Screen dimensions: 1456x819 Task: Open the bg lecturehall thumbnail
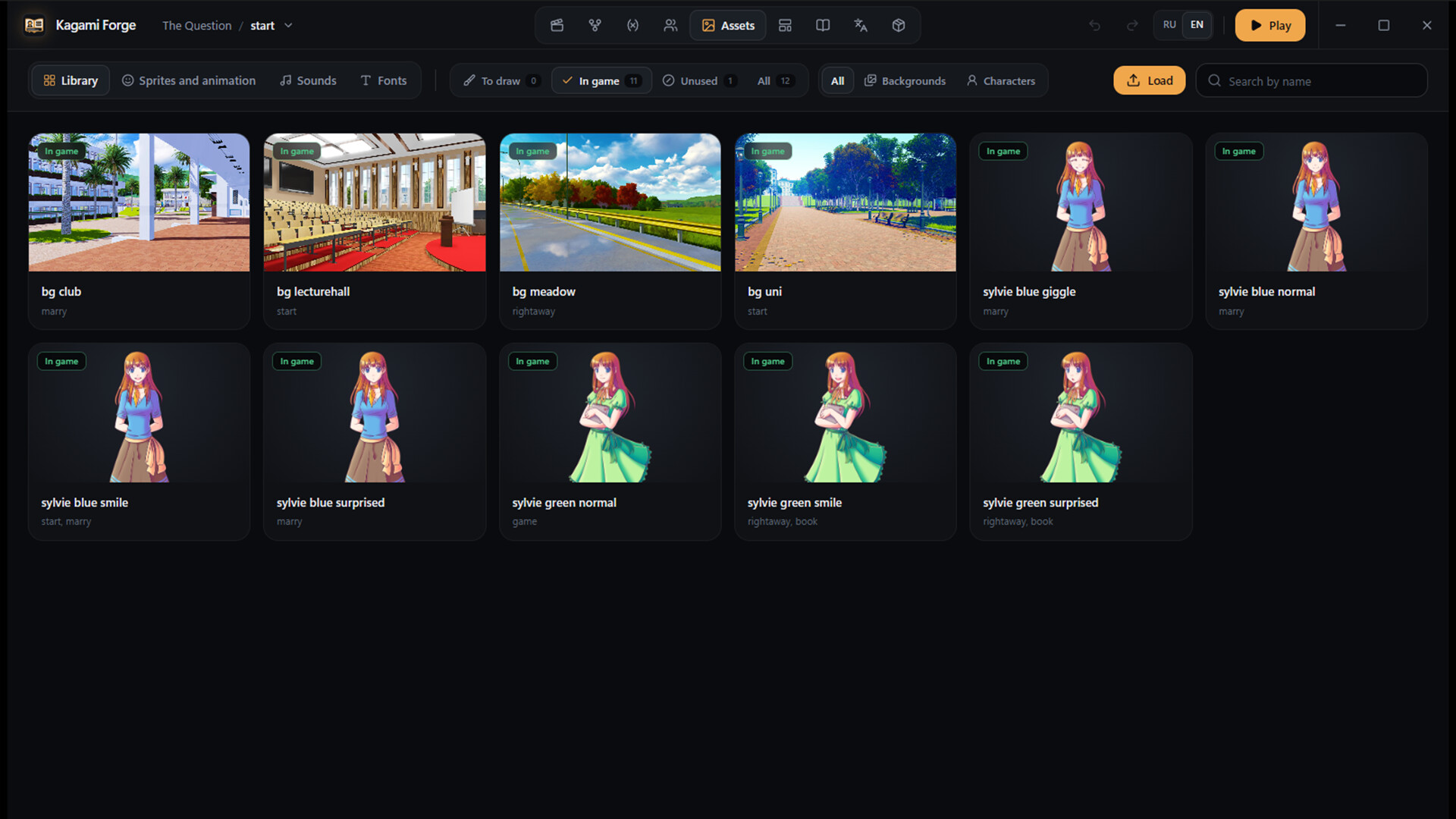coord(375,202)
